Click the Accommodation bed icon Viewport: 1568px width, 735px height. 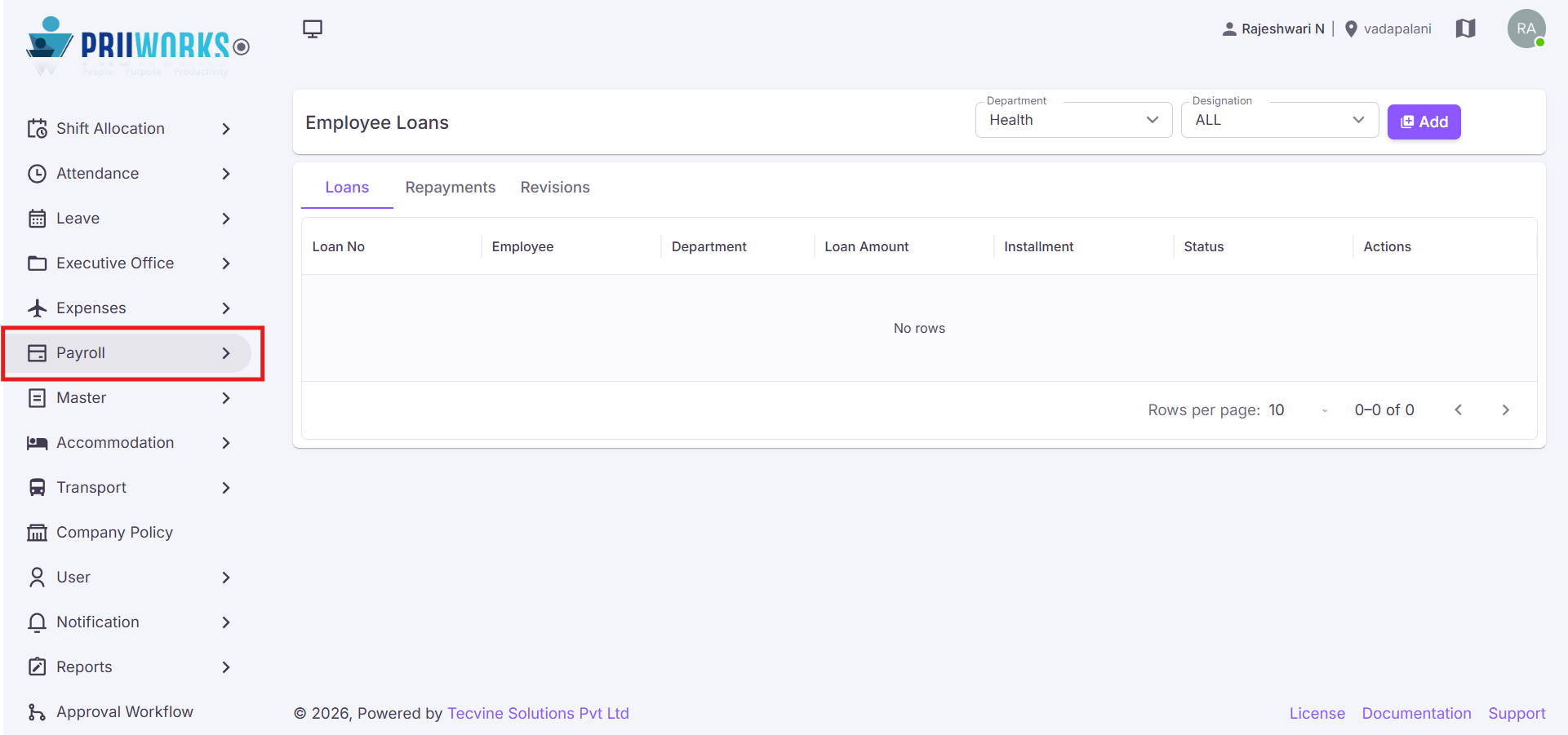tap(38, 443)
